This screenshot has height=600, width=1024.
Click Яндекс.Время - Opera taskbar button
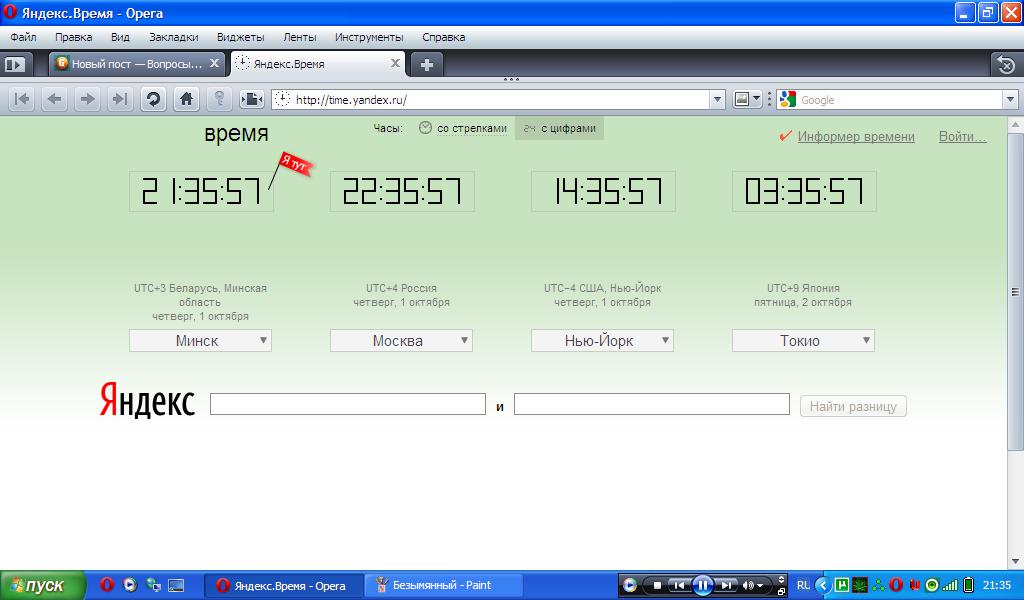[285, 585]
